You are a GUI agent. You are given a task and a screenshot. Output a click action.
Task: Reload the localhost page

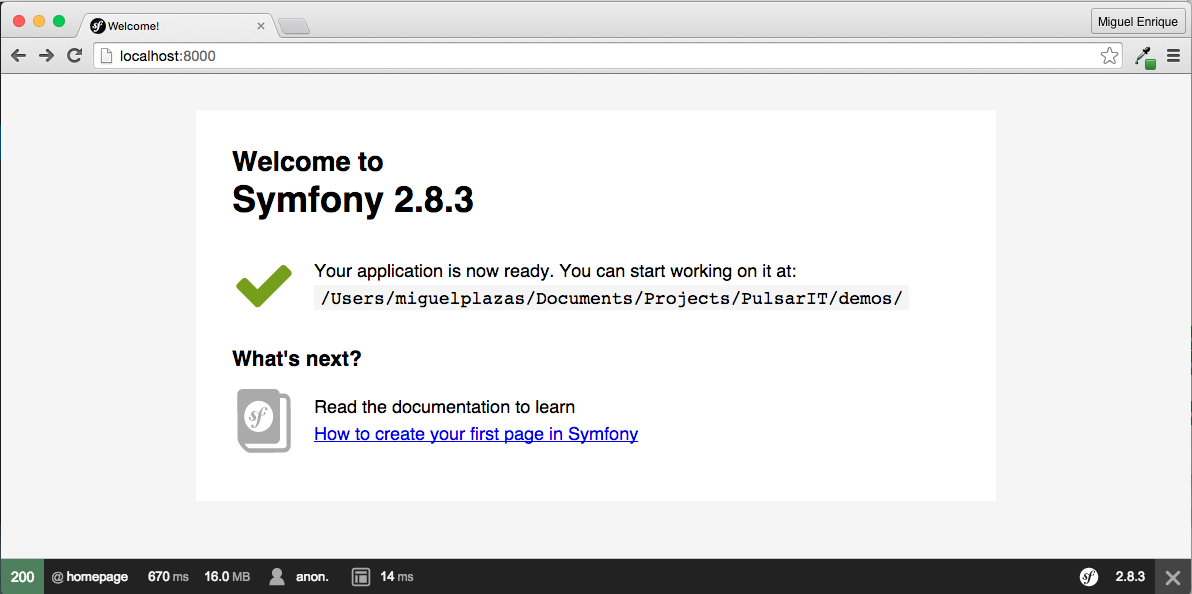[x=74, y=56]
